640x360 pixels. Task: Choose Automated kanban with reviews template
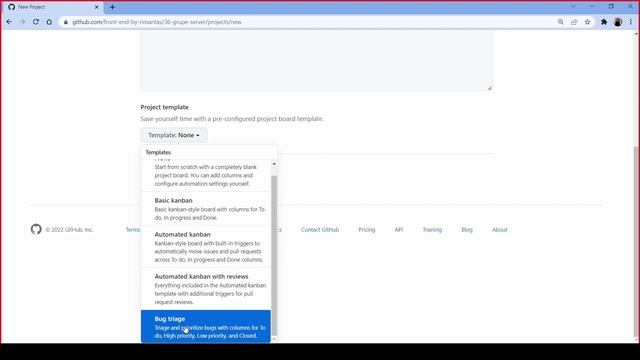tap(206, 289)
